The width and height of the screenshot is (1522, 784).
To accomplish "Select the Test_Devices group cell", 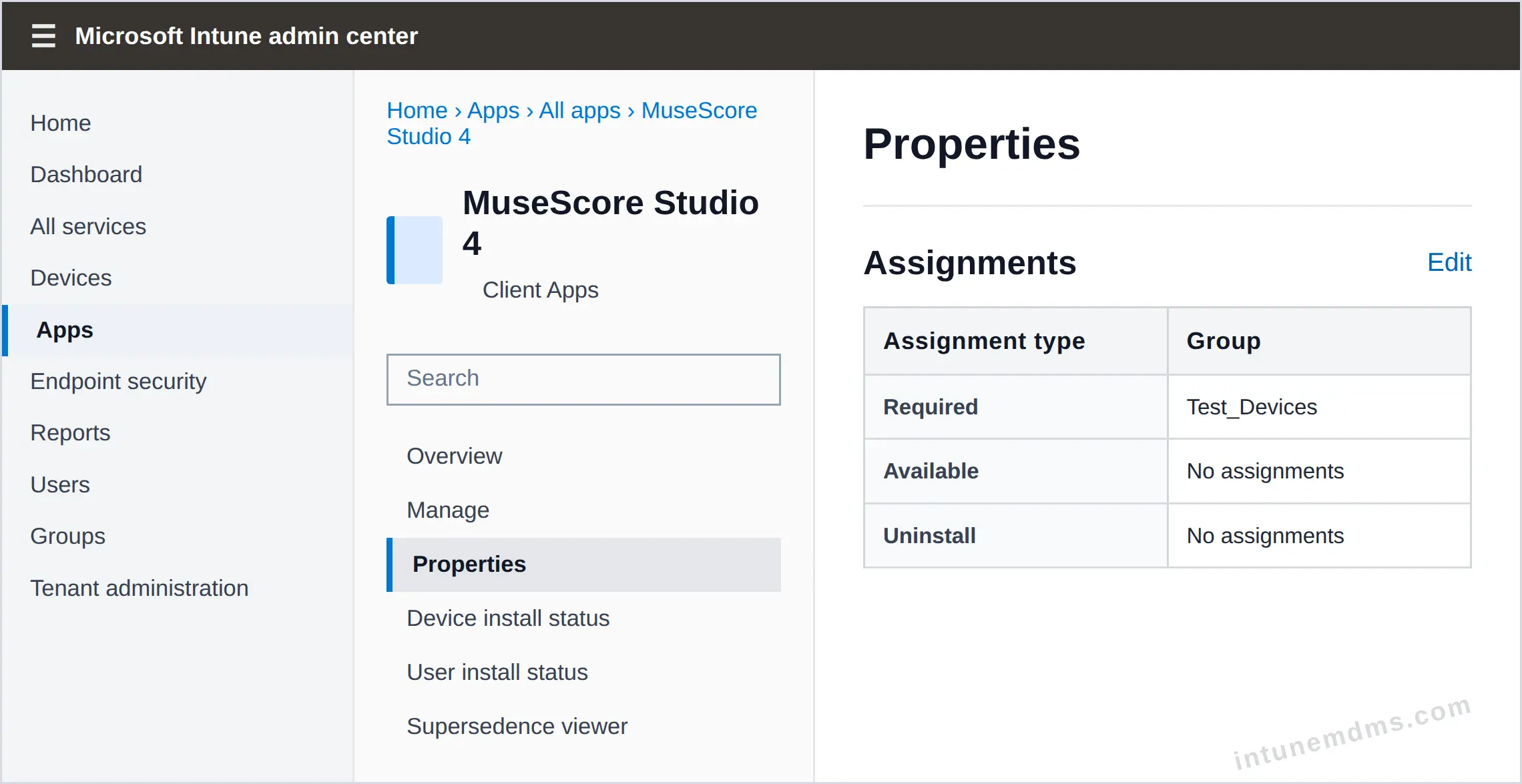I will coord(1319,407).
